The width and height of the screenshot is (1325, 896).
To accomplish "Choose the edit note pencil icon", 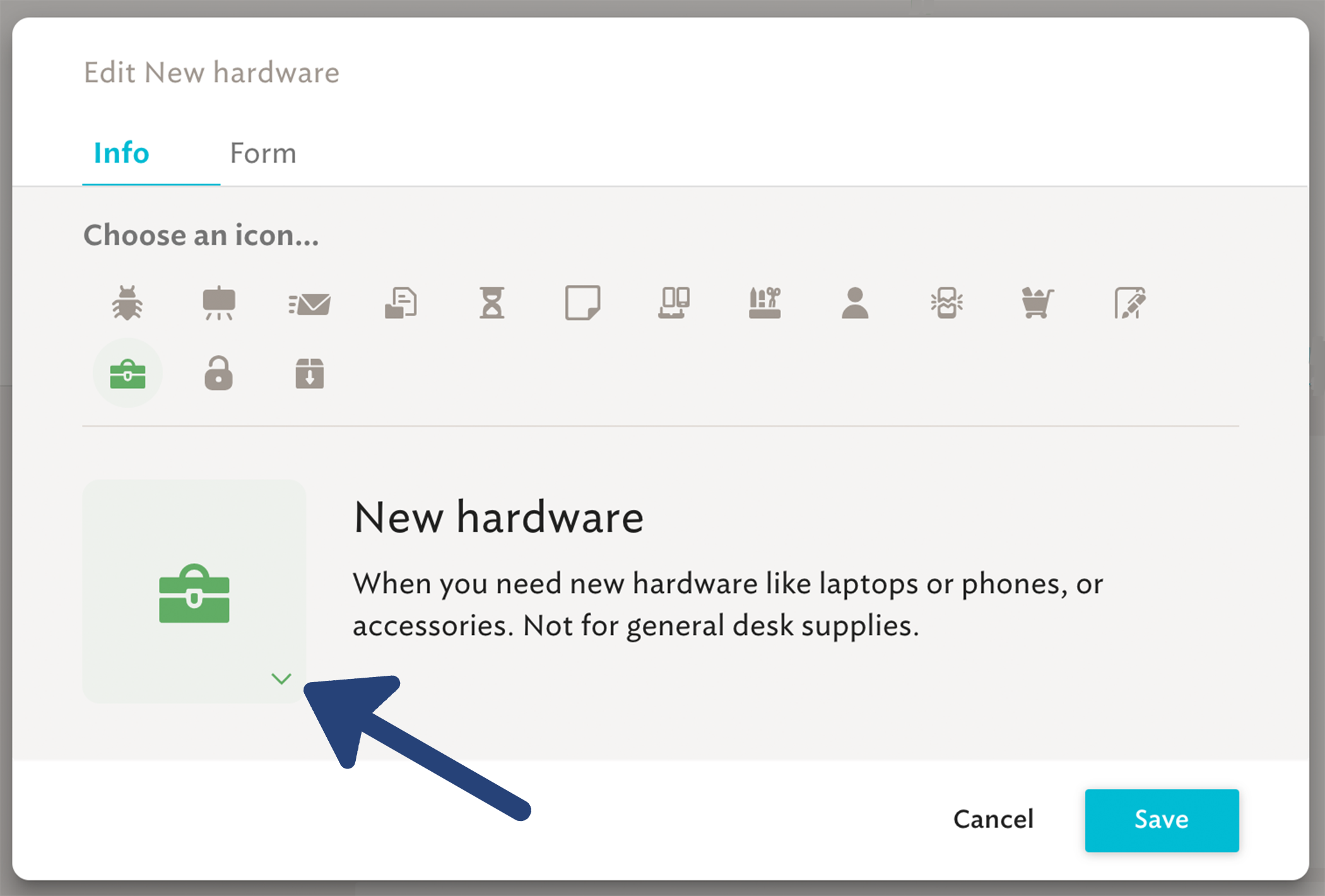I will pyautogui.click(x=1129, y=303).
